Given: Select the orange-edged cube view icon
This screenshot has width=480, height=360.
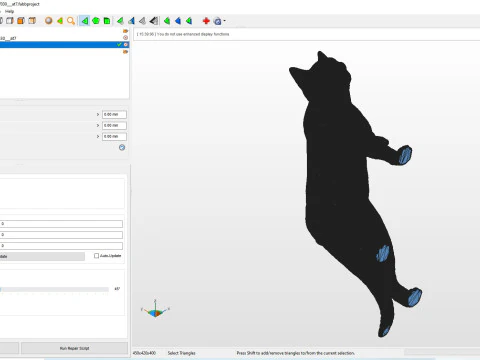Looking at the screenshot, I should click(x=32, y=21).
